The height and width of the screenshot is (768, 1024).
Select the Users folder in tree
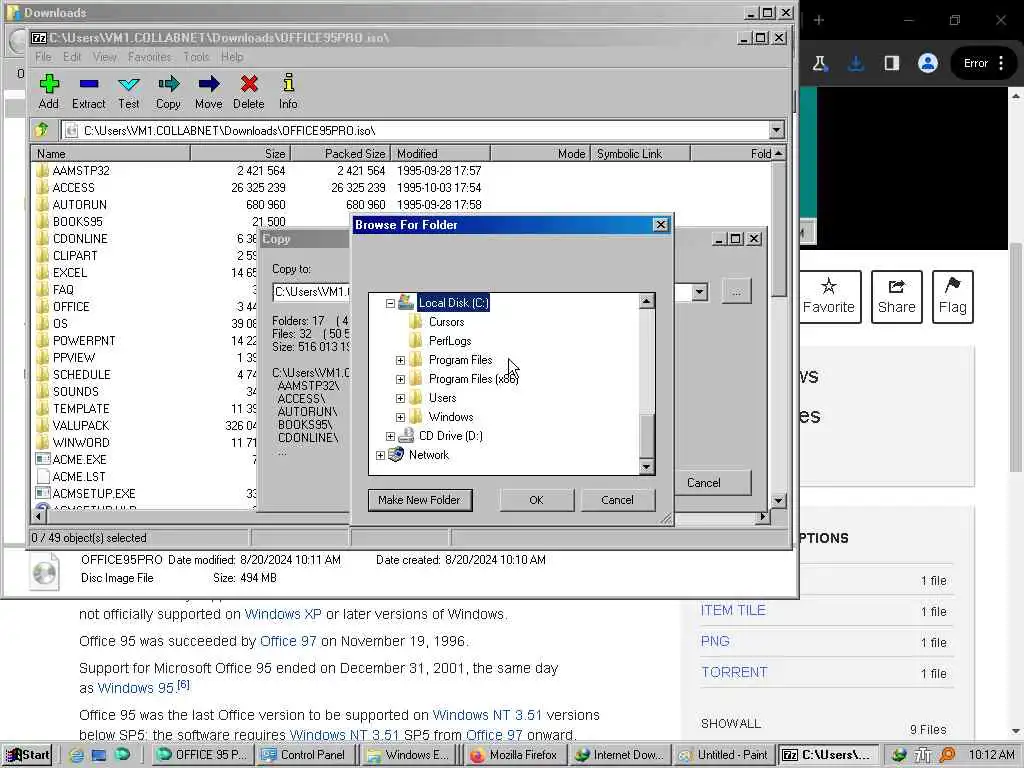click(442, 398)
